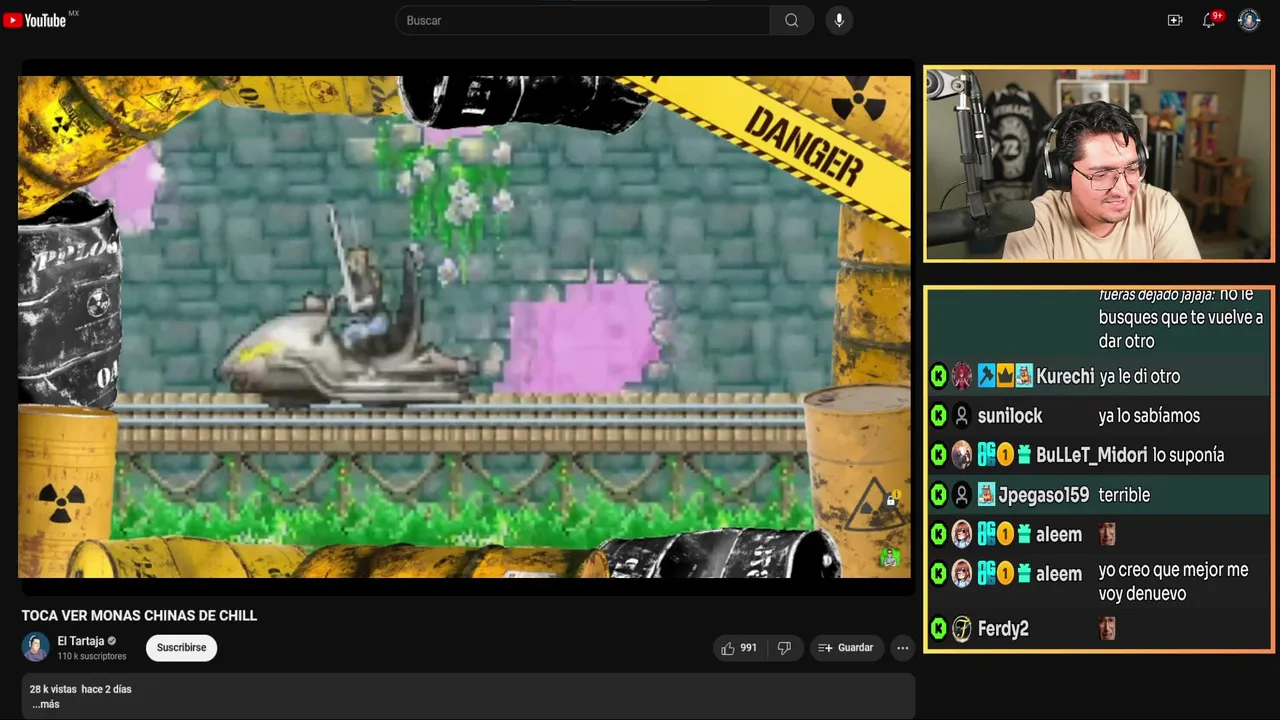
Task: Open the El Tartaja channel name link
Action: (x=81, y=641)
